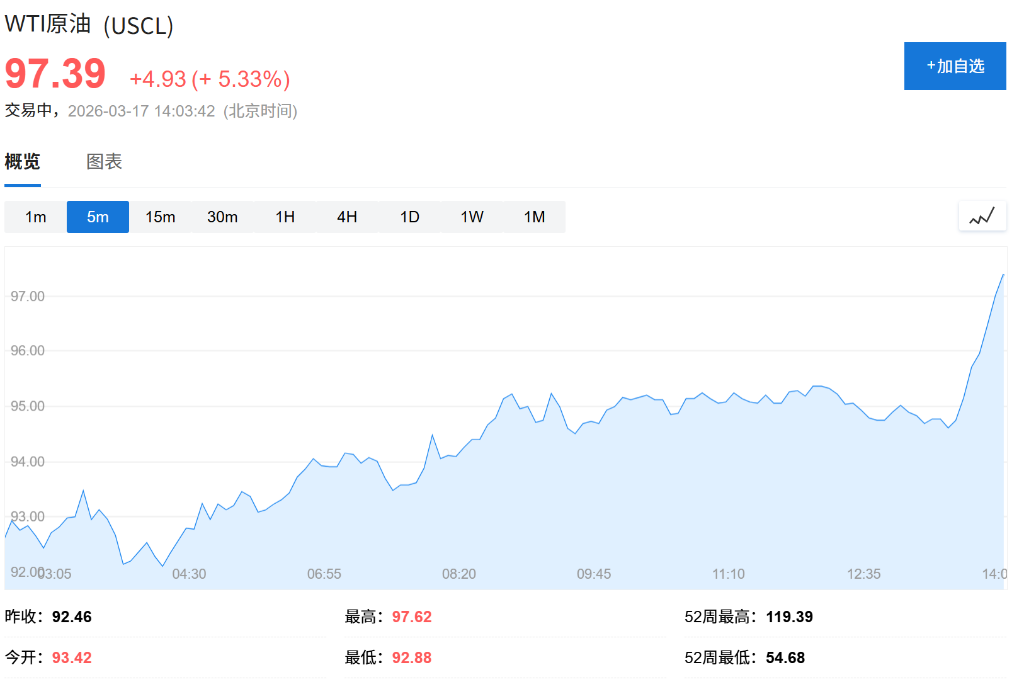
Task: Select the 5m timeframe button
Action: (97, 216)
